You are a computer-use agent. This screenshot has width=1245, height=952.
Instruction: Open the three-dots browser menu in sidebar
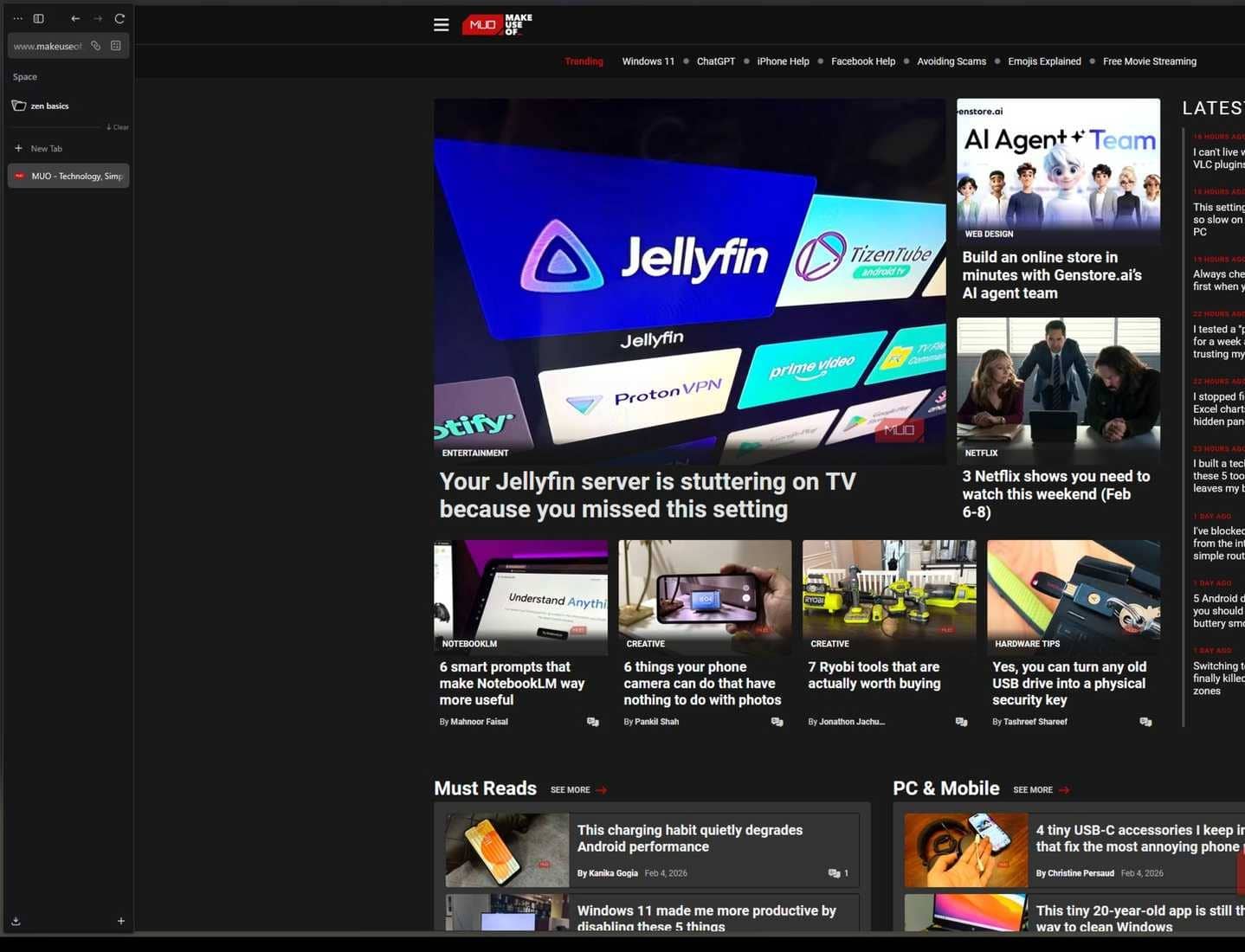(17, 18)
